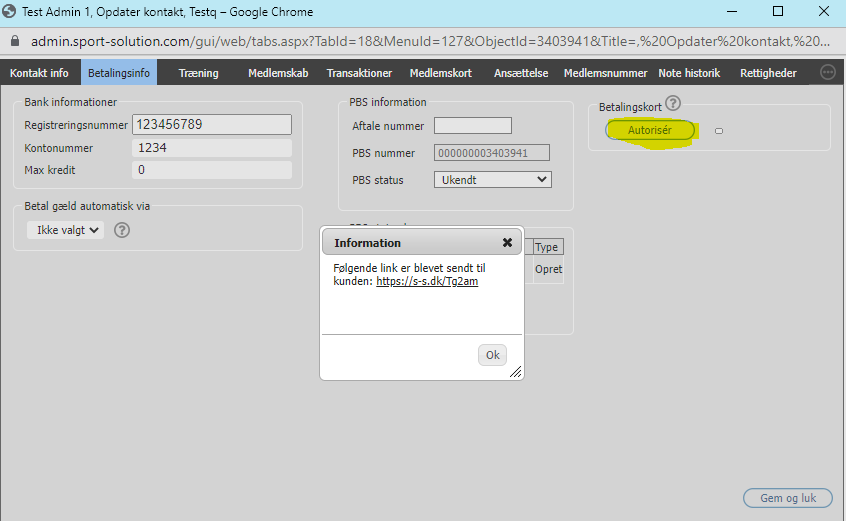Minimize the Chrome window
The image size is (846, 521).
click(x=732, y=11)
